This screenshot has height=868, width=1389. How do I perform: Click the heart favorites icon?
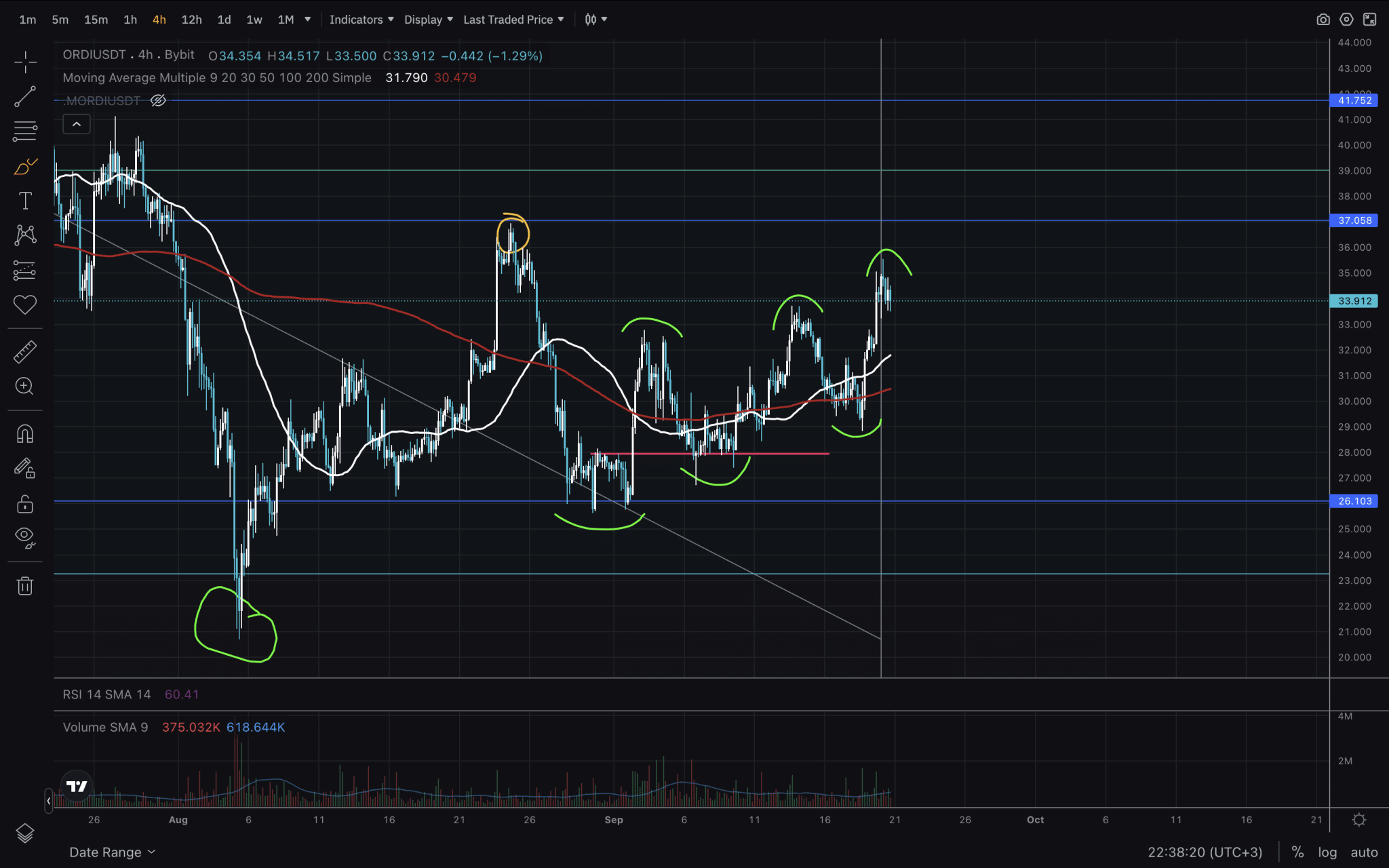tap(25, 304)
